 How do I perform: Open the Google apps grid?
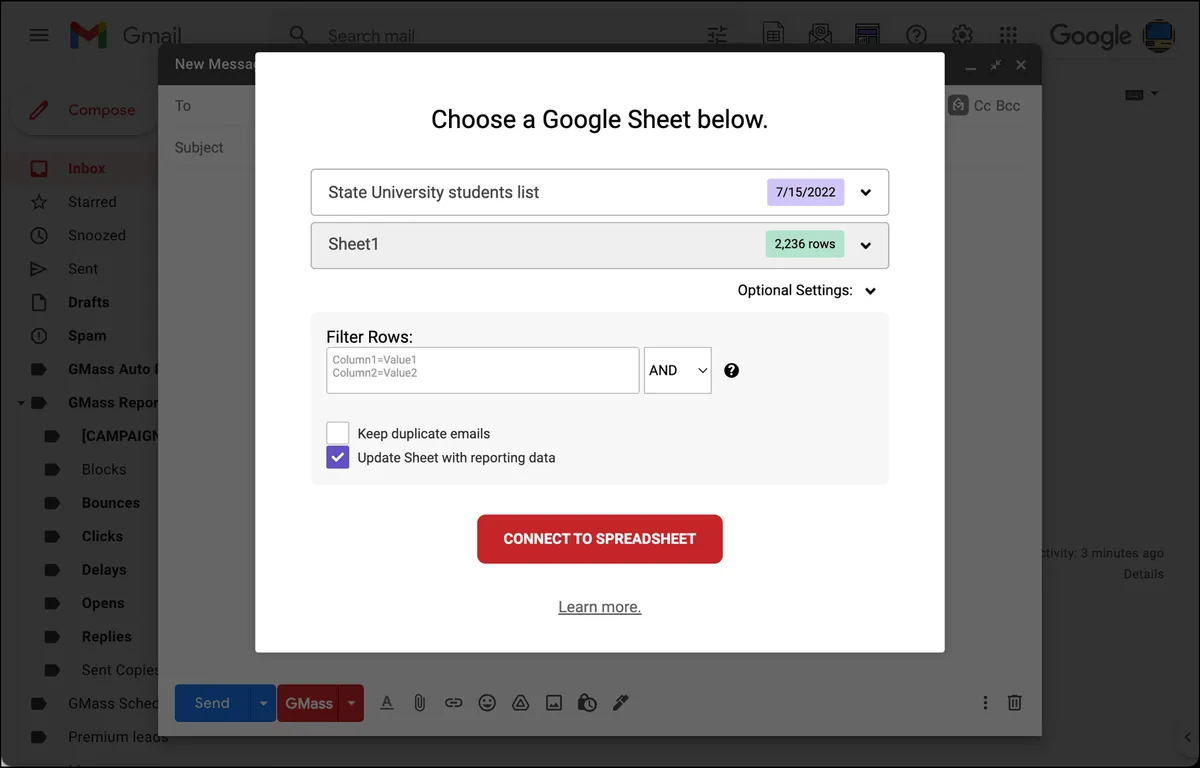(x=1008, y=35)
